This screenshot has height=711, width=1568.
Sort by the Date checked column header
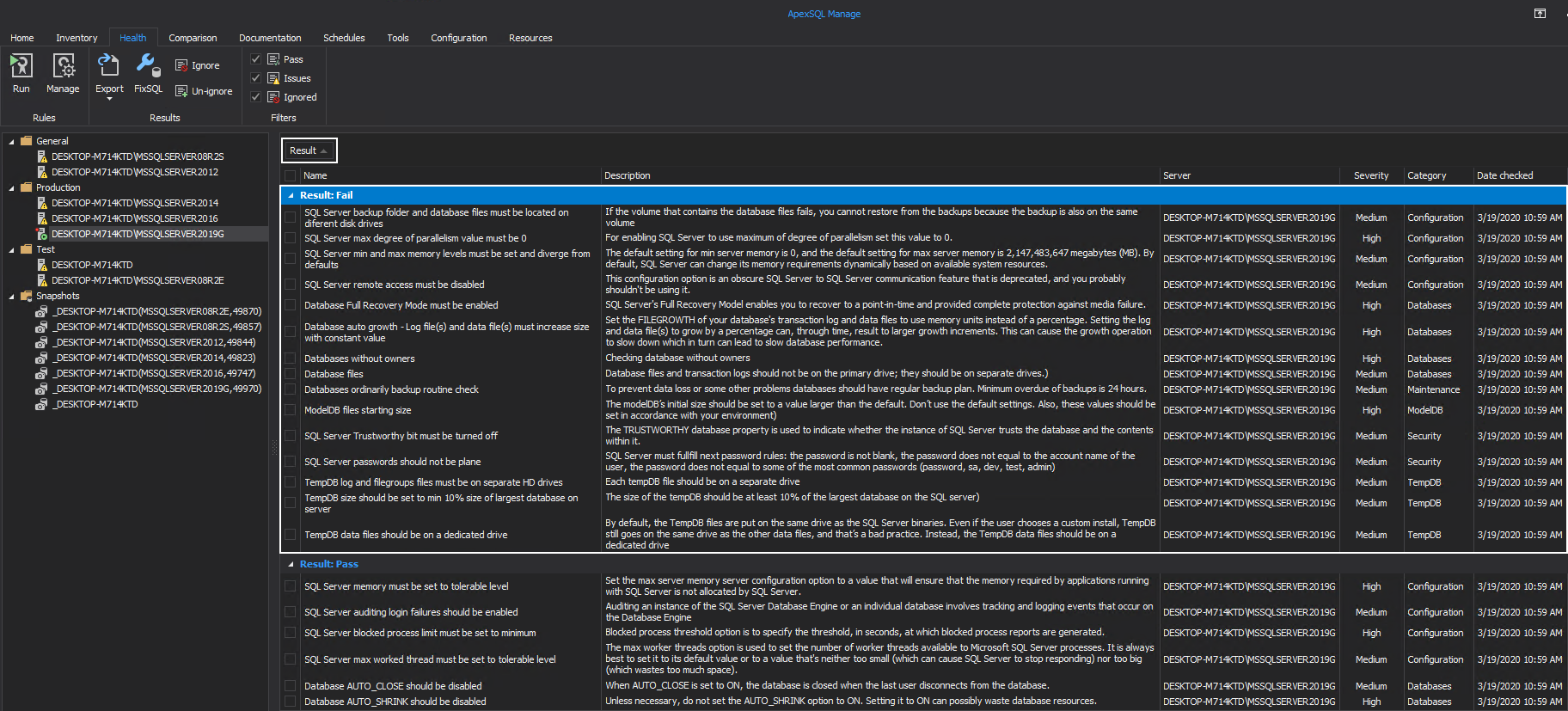pyautogui.click(x=1520, y=175)
